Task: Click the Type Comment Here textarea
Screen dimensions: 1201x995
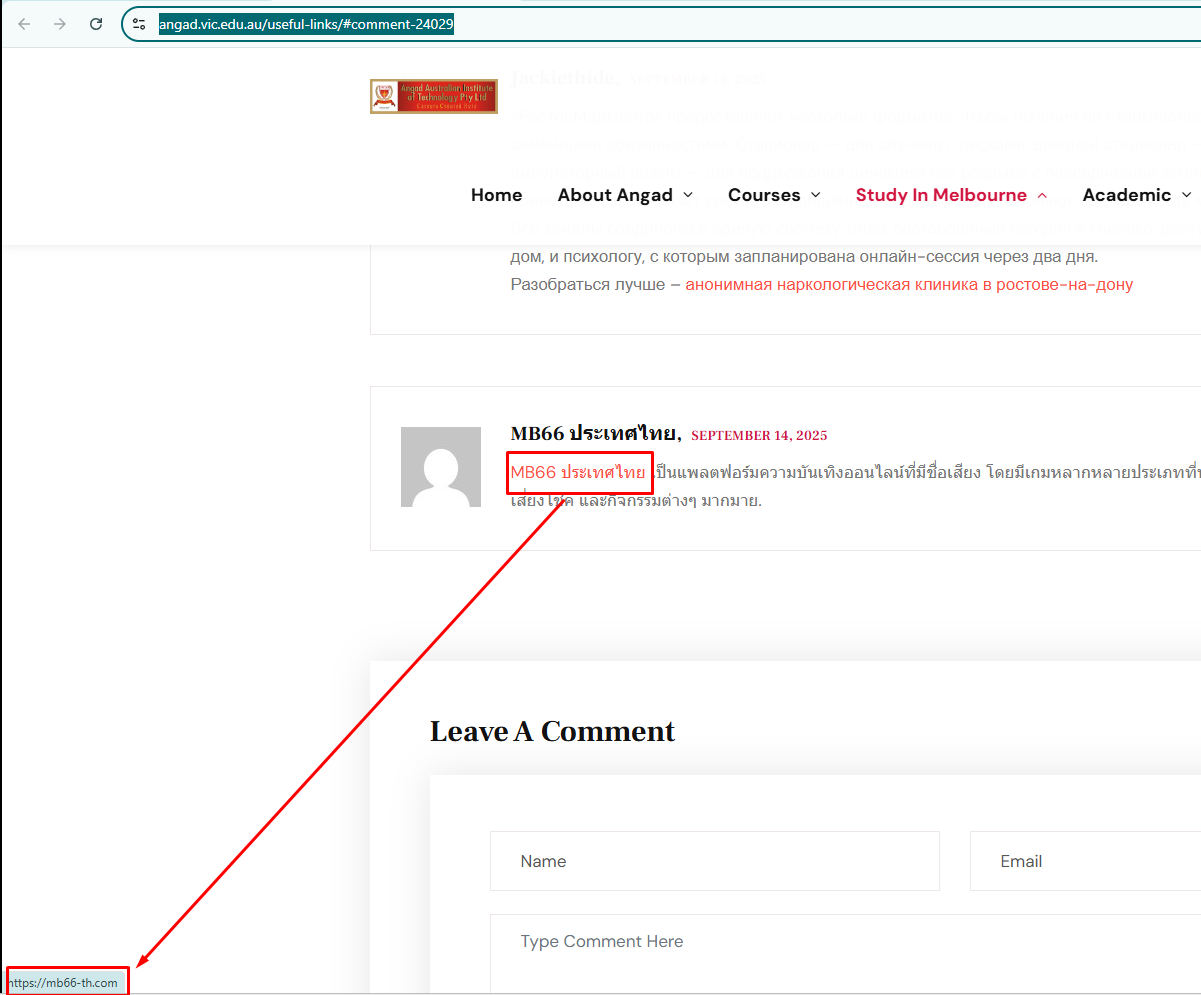Action: [x=845, y=953]
